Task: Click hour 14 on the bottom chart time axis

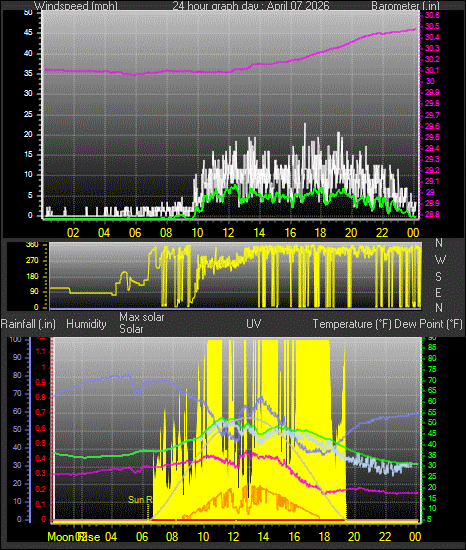Action: 263,537
